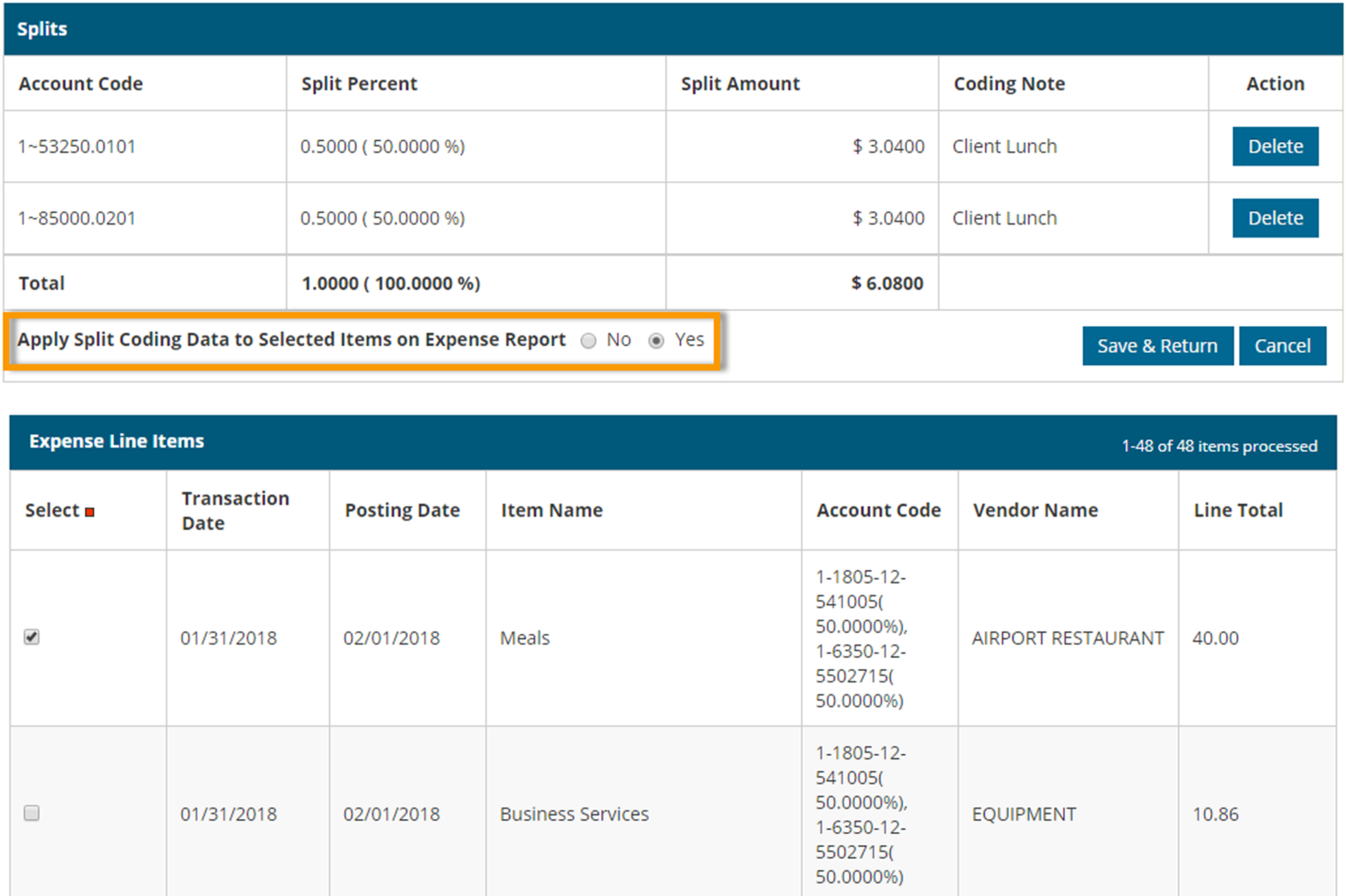Click the Item Name column header

pyautogui.click(x=551, y=510)
